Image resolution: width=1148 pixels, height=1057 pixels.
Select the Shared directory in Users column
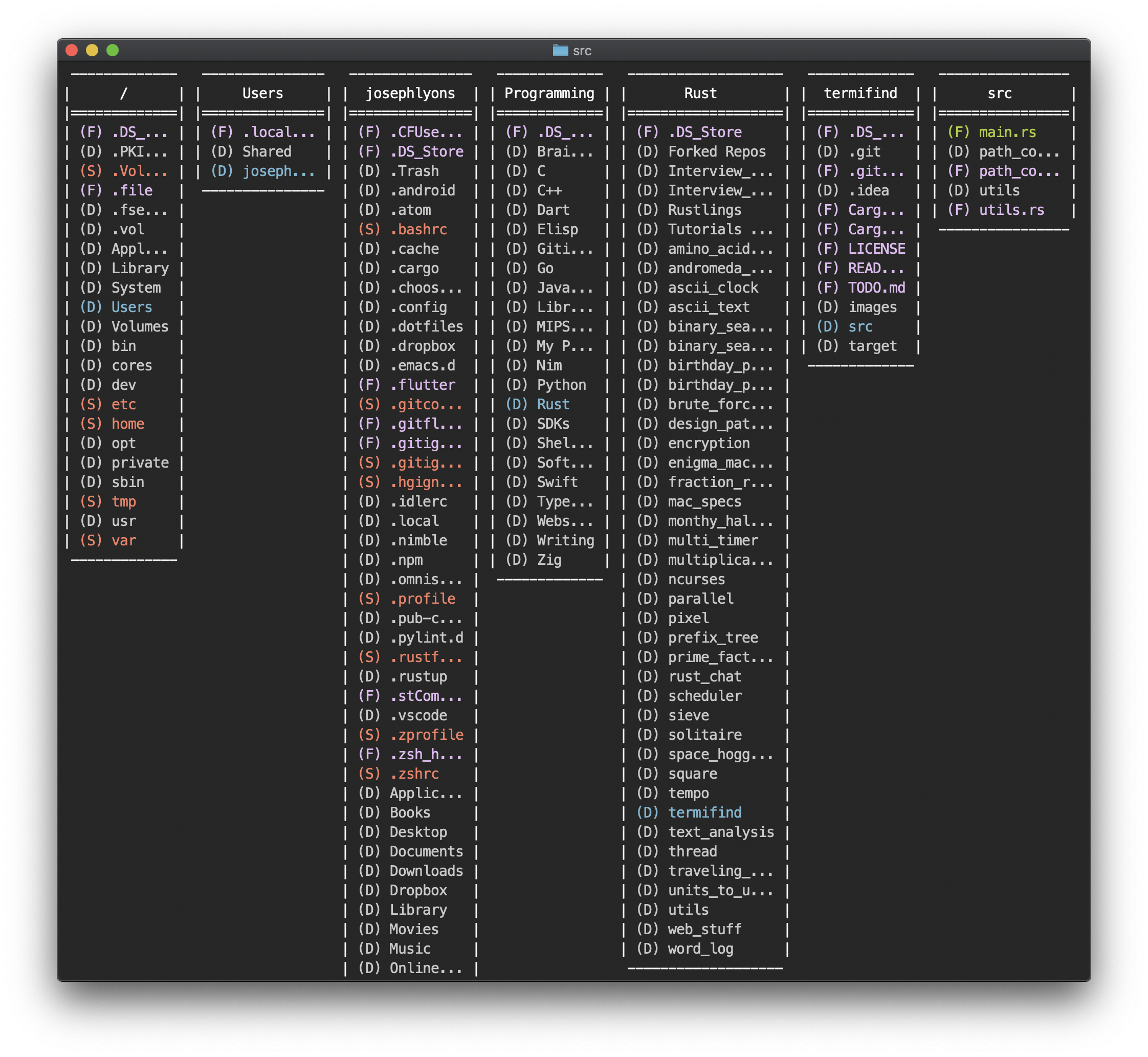click(267, 151)
